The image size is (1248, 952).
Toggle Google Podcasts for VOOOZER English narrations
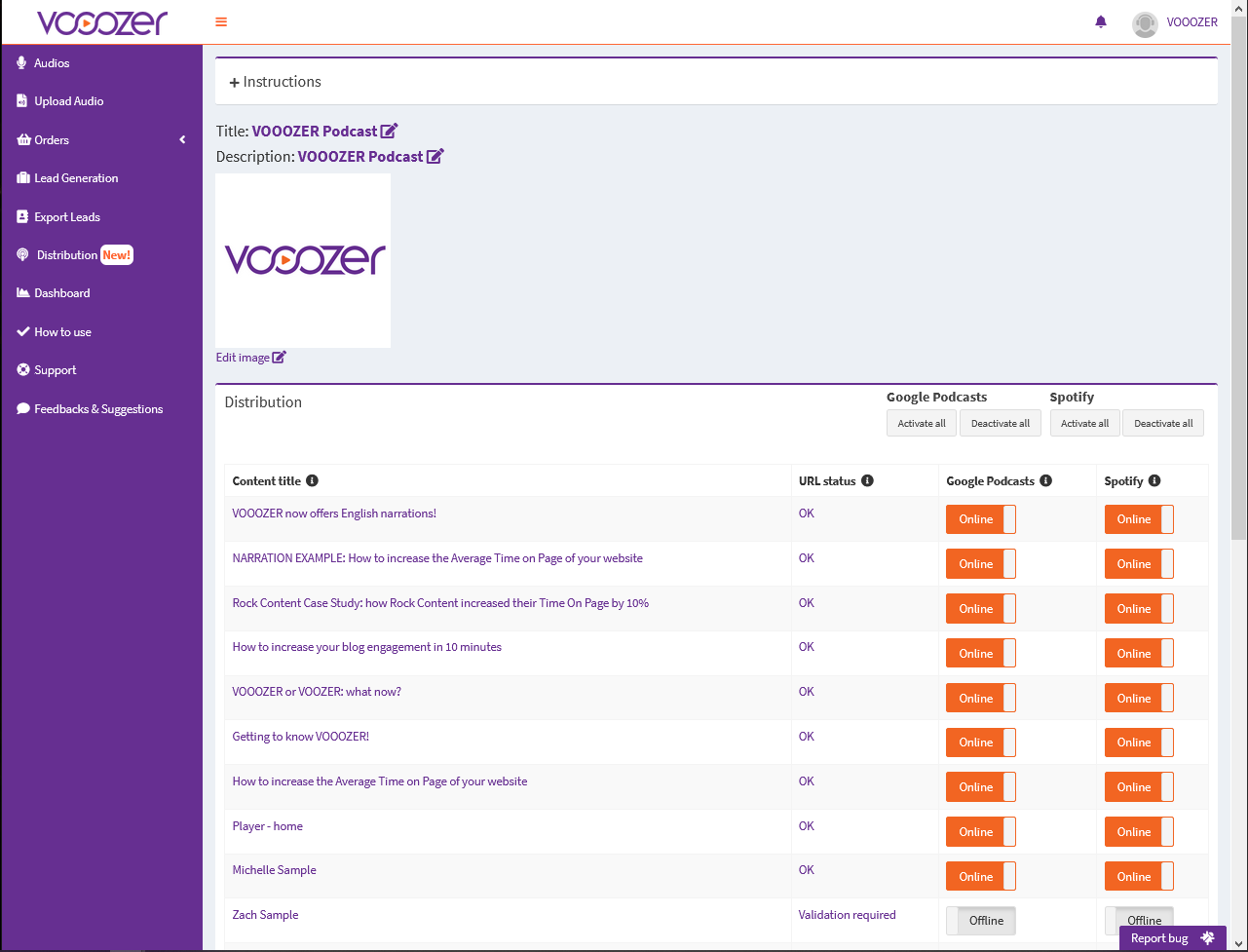tap(981, 519)
